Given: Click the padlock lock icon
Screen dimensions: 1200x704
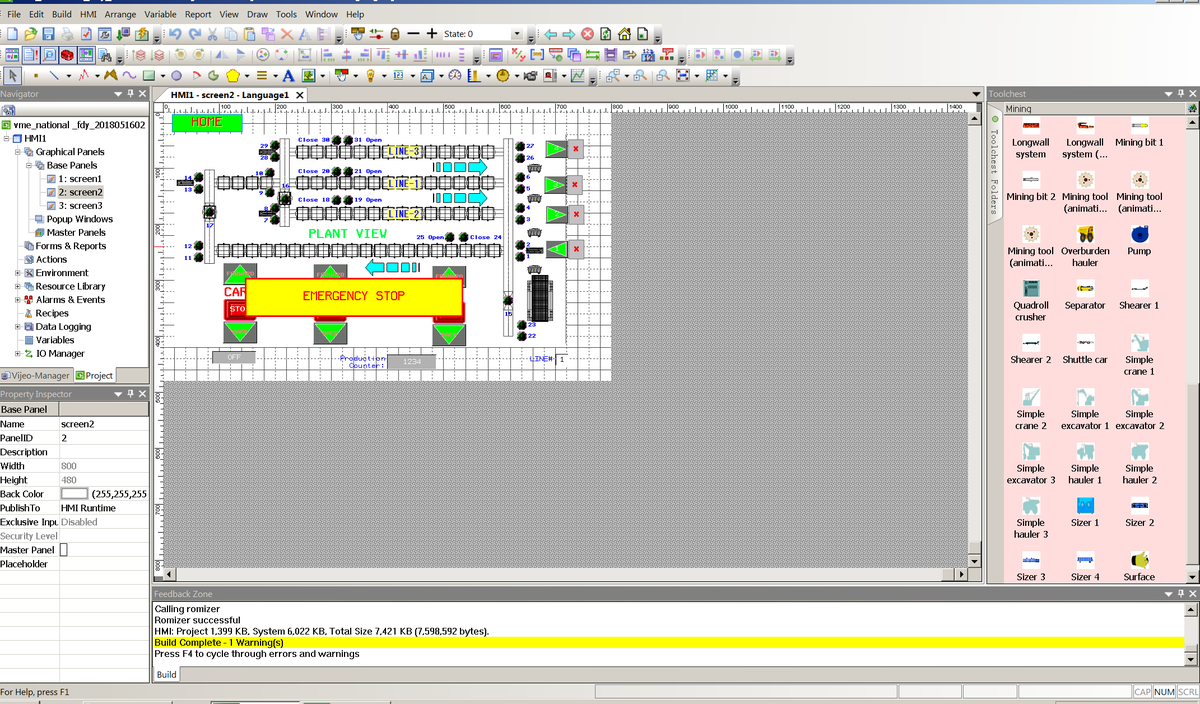Looking at the screenshot, I should coord(394,34).
